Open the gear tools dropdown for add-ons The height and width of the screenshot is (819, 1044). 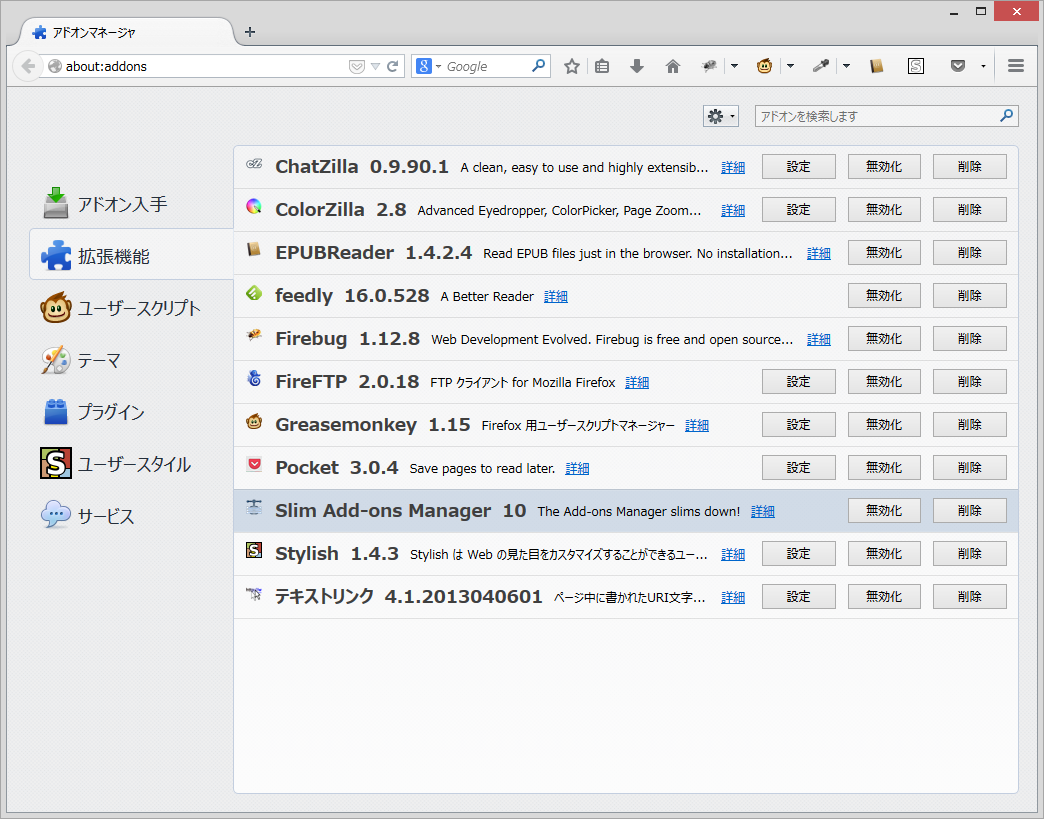pos(720,116)
